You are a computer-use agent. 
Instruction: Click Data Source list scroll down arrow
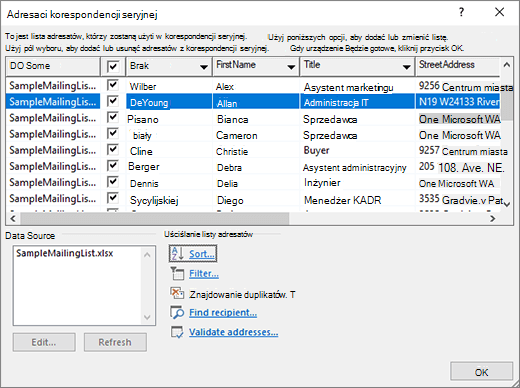point(147,317)
